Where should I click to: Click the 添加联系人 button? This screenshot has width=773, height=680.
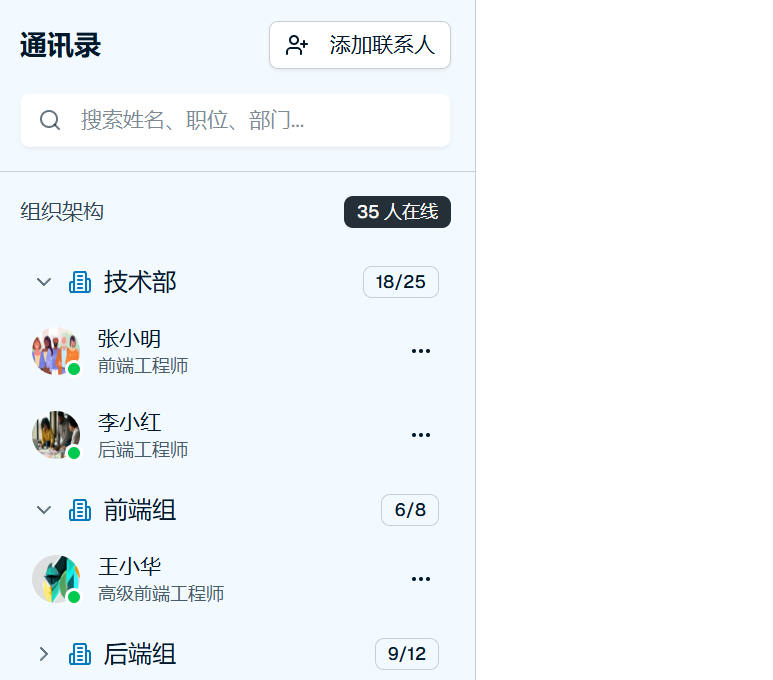(360, 45)
